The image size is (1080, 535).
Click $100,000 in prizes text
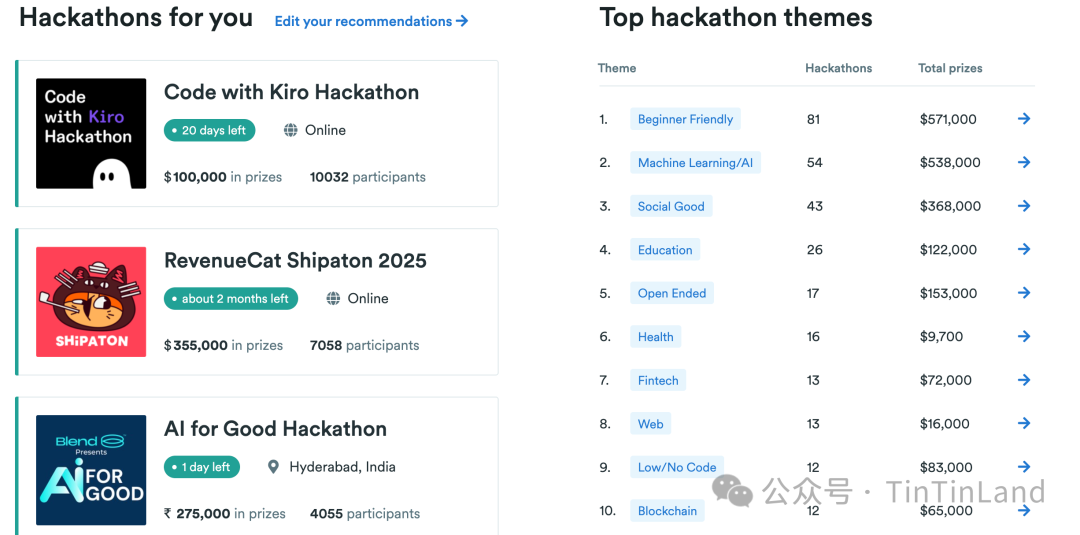coord(223,177)
